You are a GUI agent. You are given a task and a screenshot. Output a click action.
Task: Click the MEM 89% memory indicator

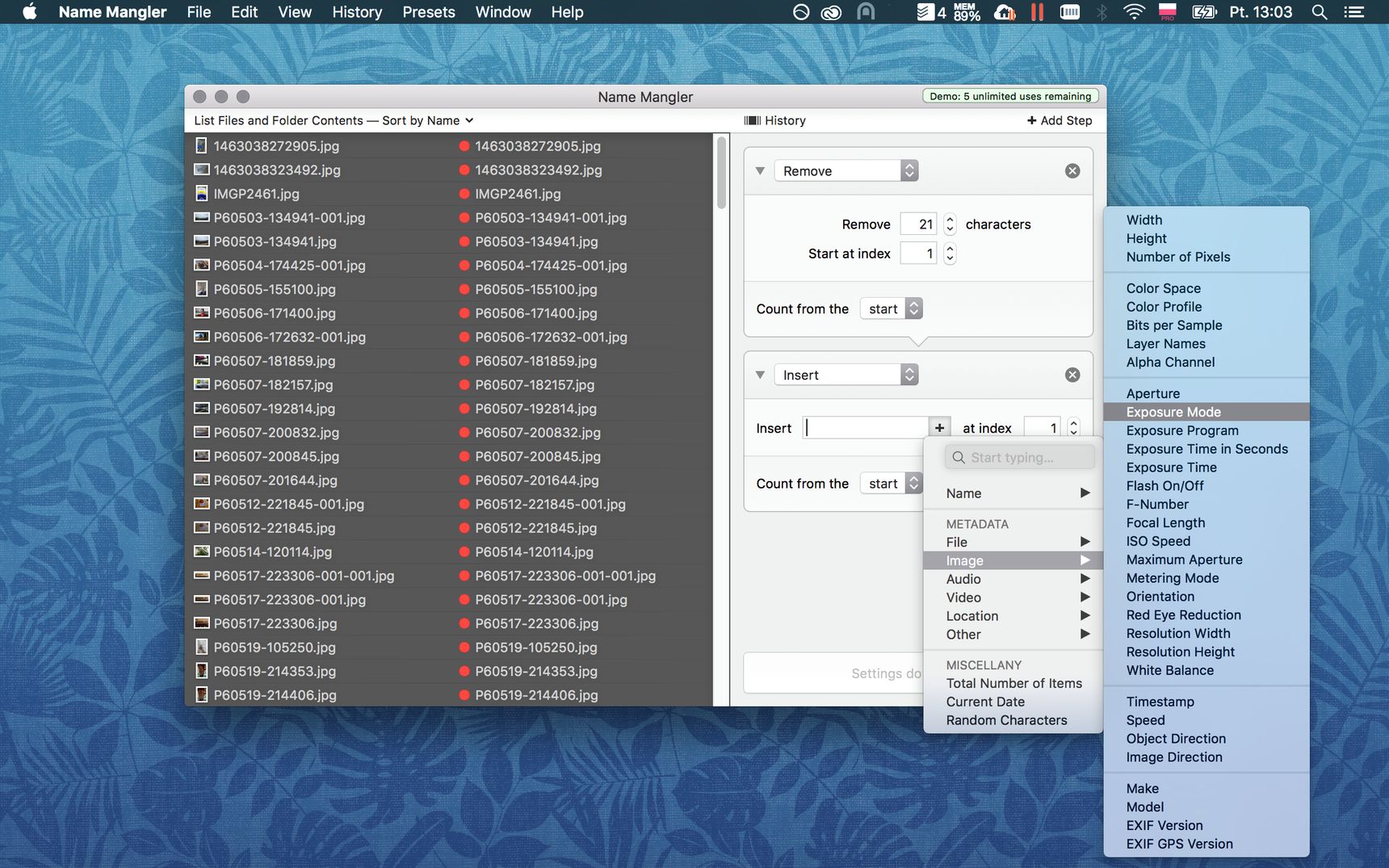(967, 12)
